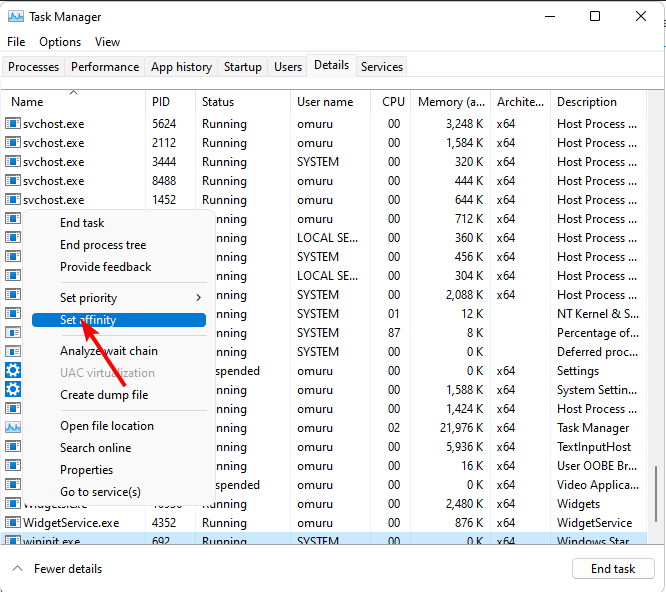The width and height of the screenshot is (666, 592).
Task: Sort by the Name column header
Action: (x=73, y=102)
